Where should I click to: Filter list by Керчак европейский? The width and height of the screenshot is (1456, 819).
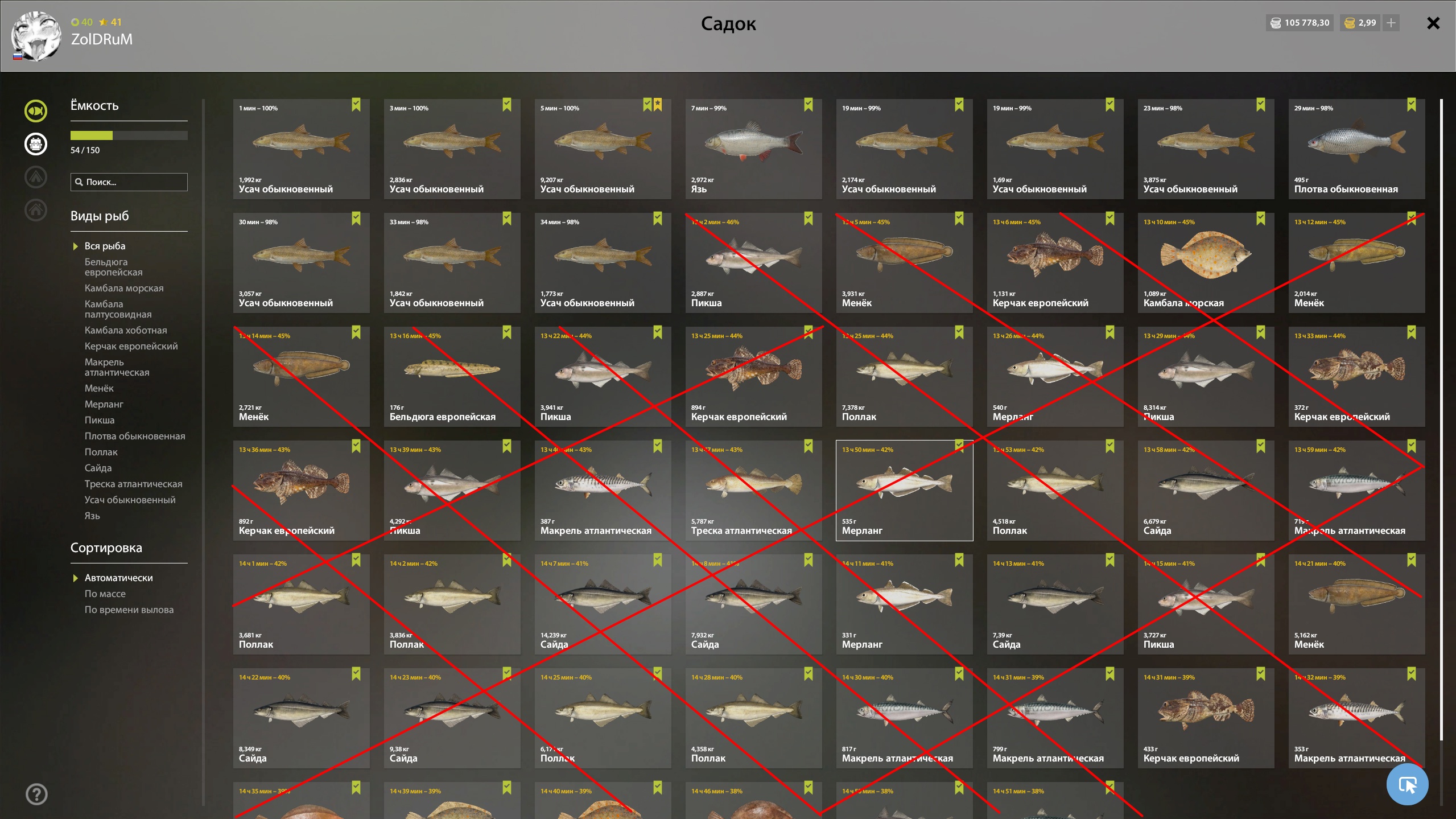(x=131, y=346)
